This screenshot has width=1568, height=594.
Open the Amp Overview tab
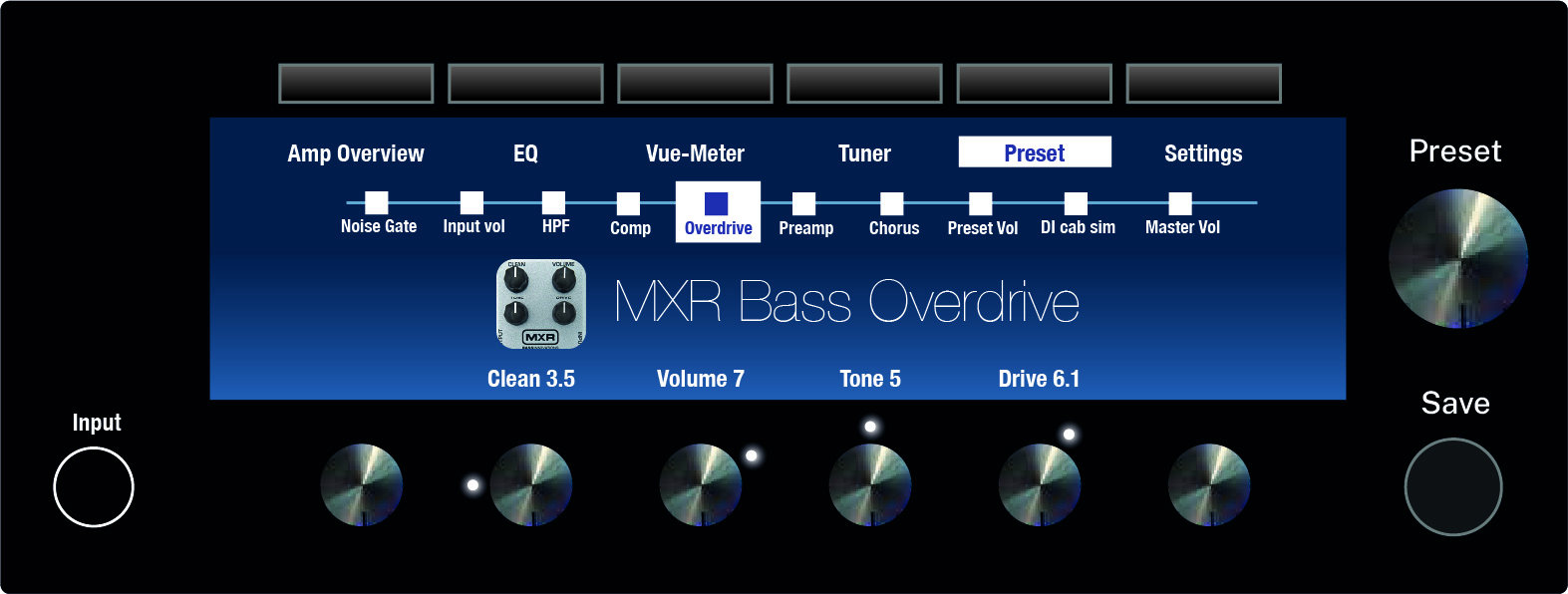pyautogui.click(x=356, y=153)
